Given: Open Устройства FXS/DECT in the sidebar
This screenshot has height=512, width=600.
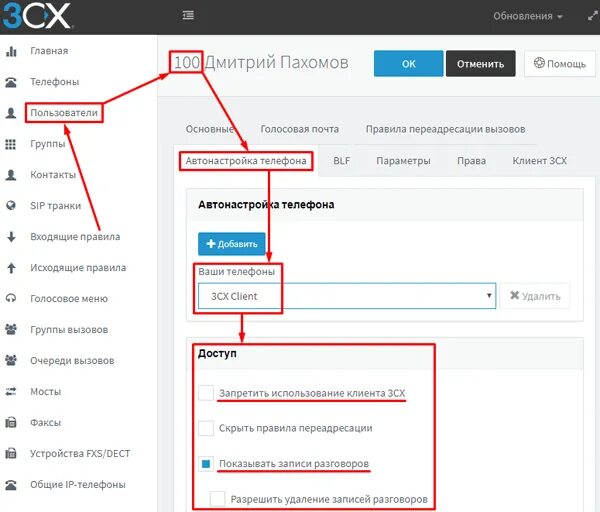Looking at the screenshot, I should [80, 454].
